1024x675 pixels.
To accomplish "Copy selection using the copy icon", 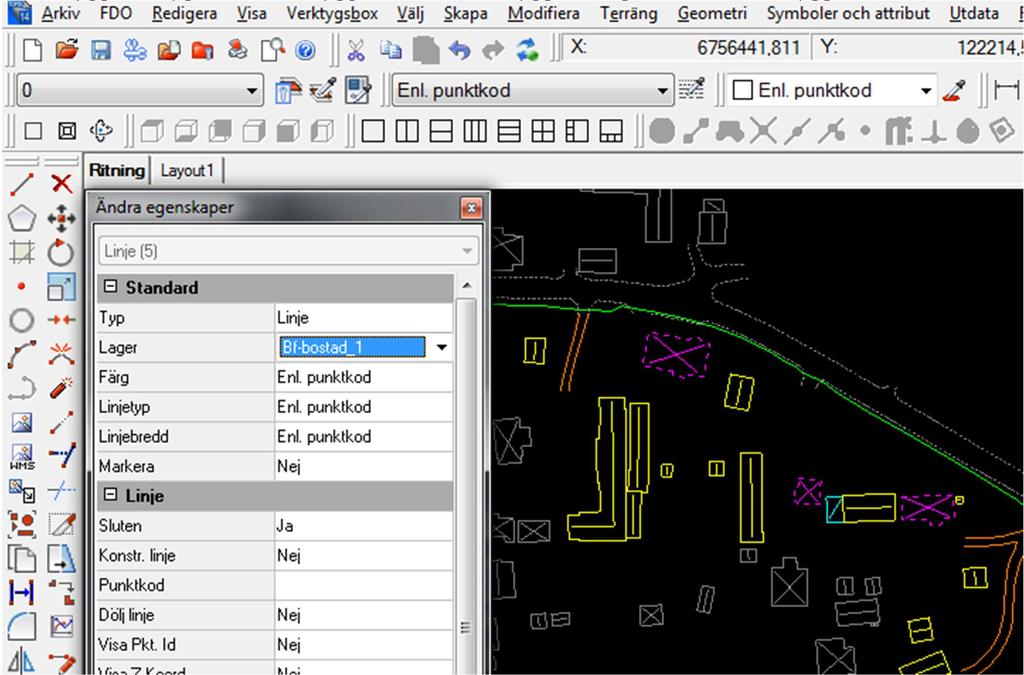I will 391,50.
